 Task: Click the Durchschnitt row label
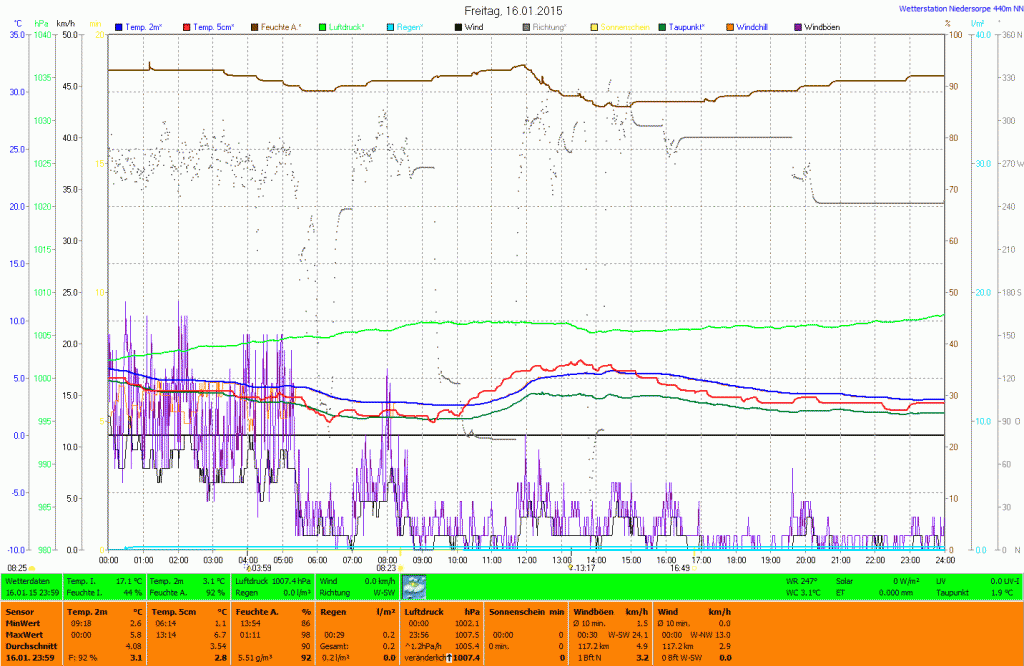pos(27,646)
